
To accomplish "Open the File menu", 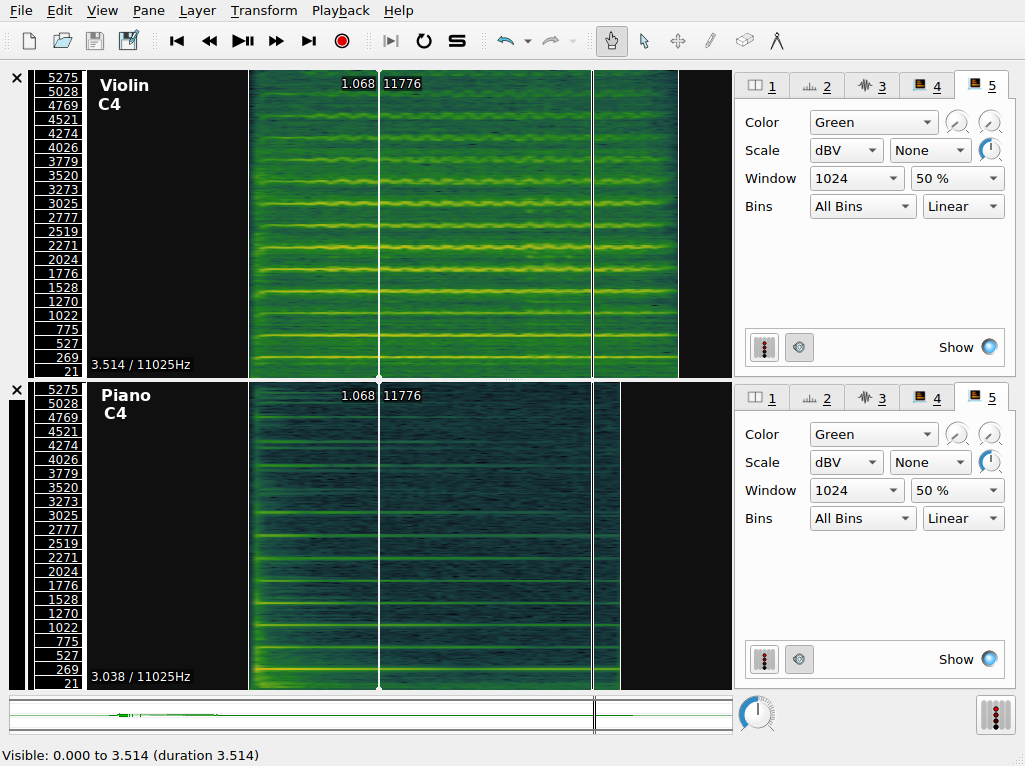I will coord(21,10).
